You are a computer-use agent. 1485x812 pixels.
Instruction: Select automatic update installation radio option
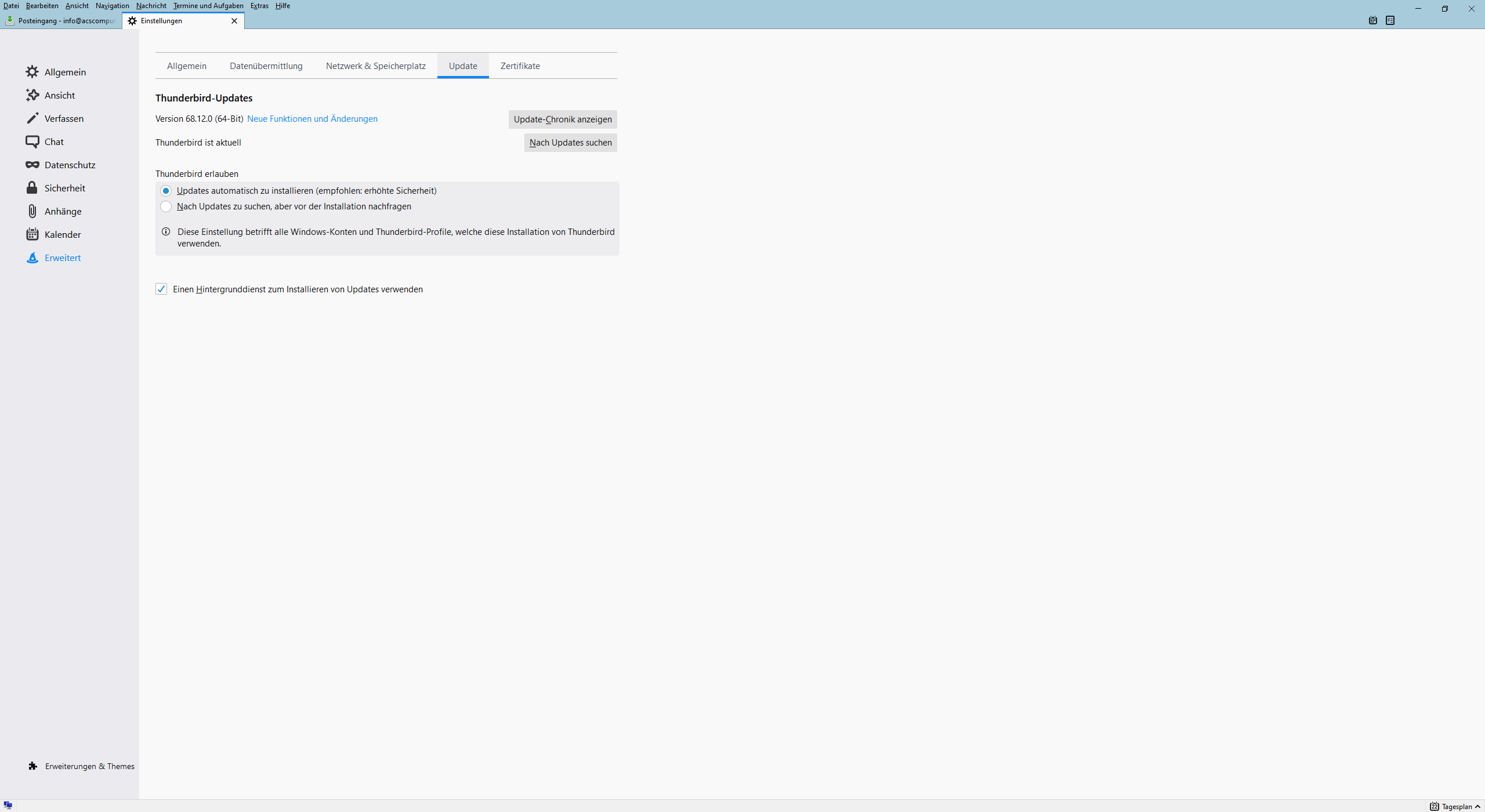166,191
